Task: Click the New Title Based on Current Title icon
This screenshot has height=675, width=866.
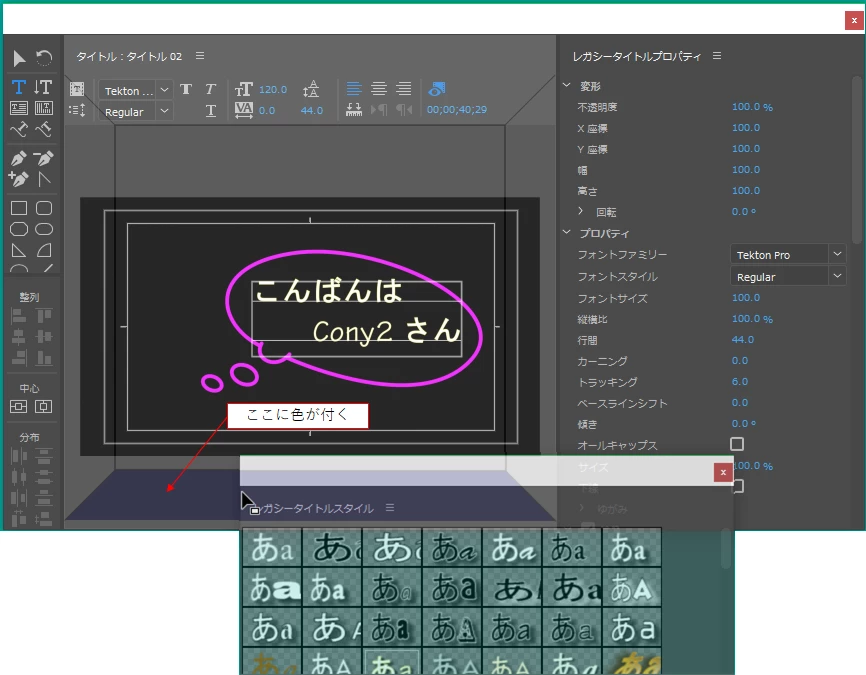Action: 77,89
